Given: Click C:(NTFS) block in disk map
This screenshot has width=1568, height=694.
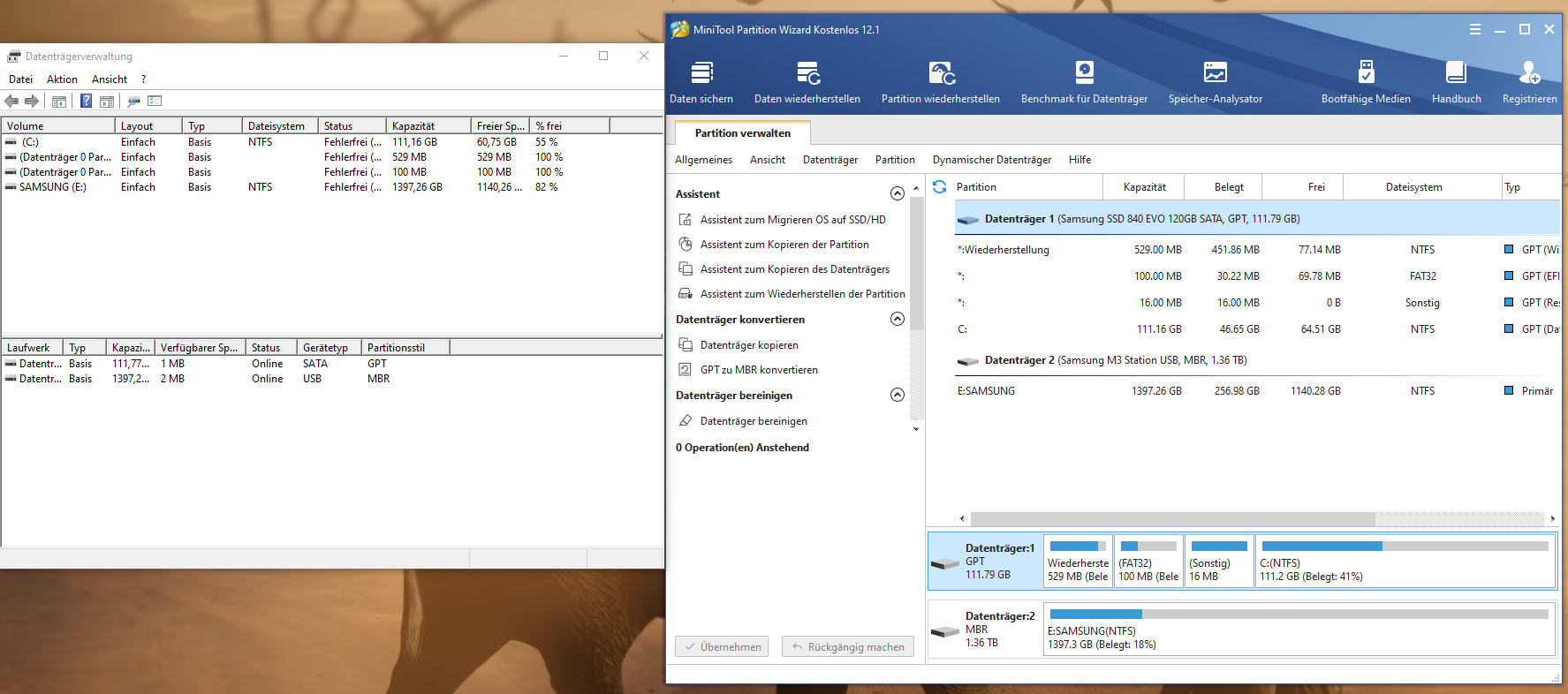Looking at the screenshot, I should click(1405, 562).
